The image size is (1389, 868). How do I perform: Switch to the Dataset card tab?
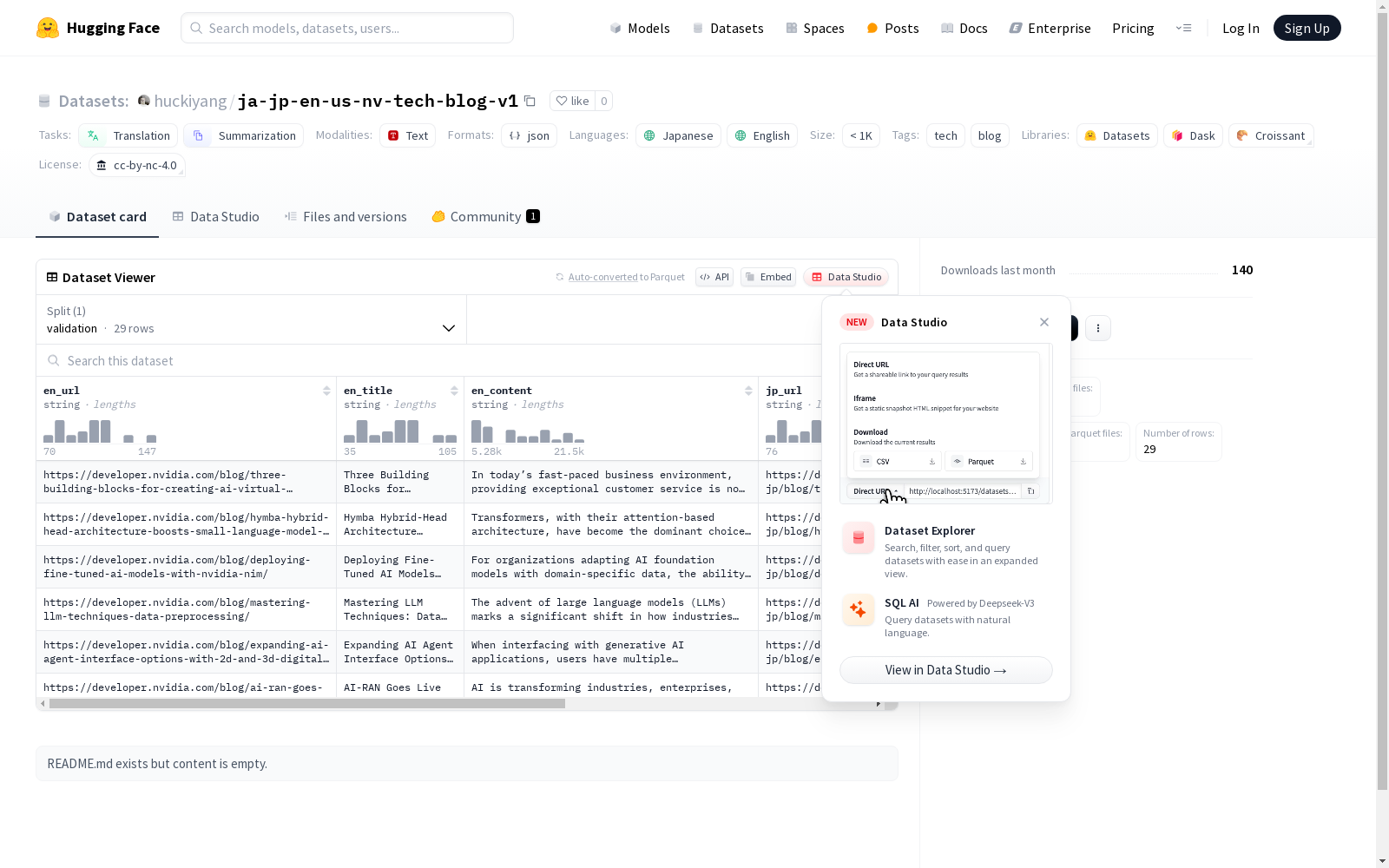97,217
